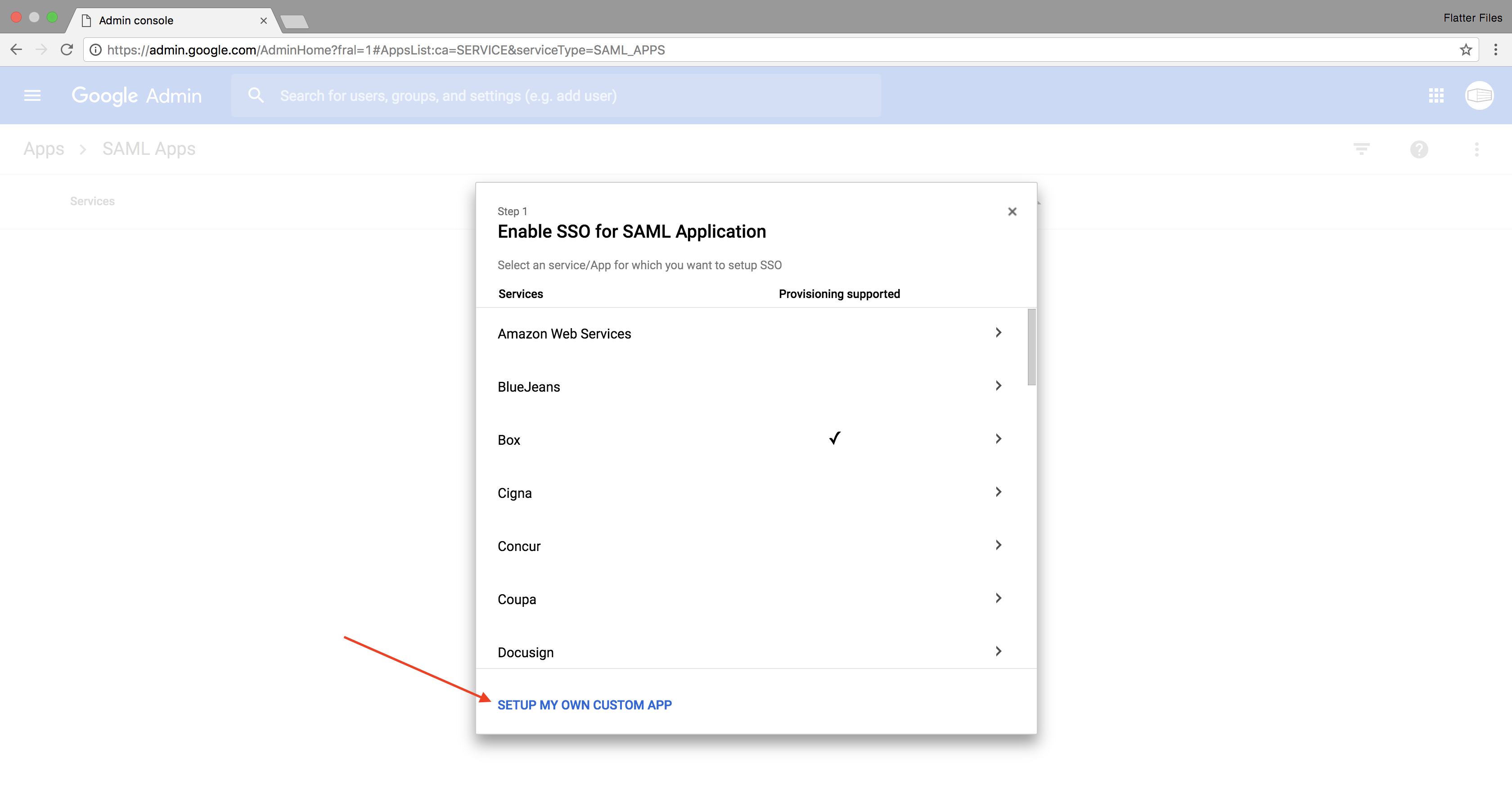The height and width of the screenshot is (795, 1512).
Task: Open the Google apps grid
Action: click(1435, 95)
